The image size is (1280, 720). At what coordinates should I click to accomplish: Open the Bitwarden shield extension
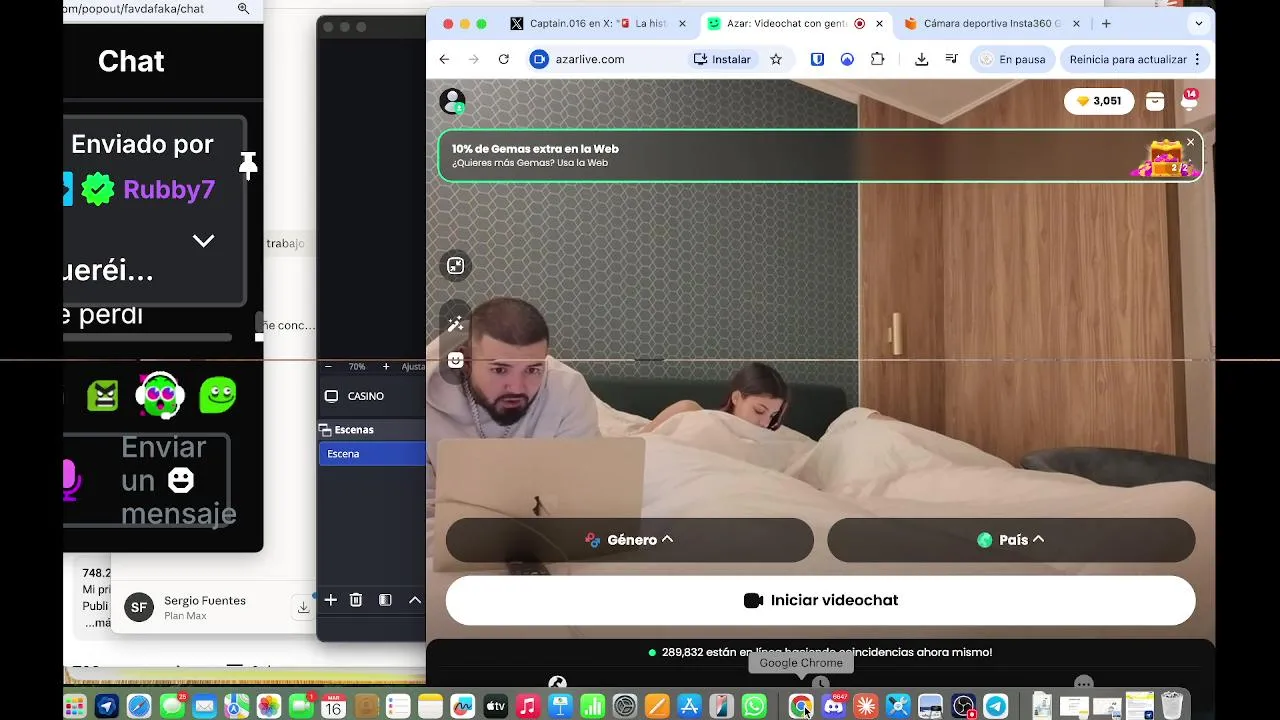(817, 59)
